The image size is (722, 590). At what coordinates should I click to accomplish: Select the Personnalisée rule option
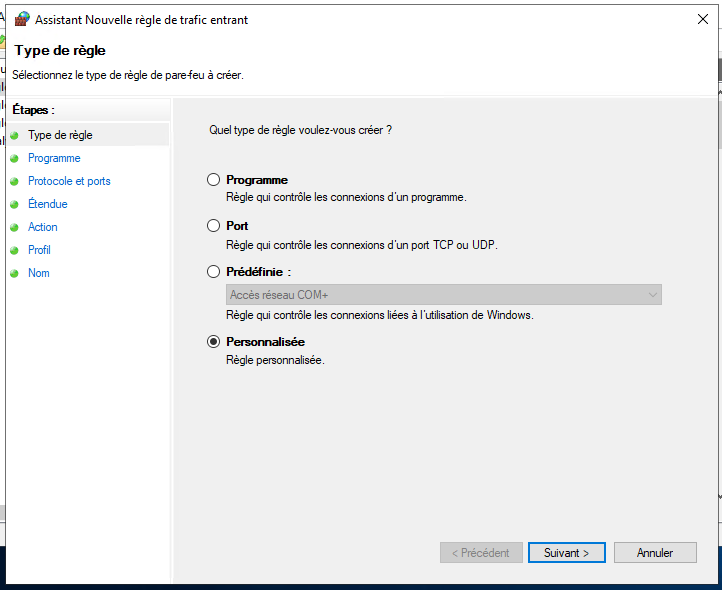click(213, 342)
